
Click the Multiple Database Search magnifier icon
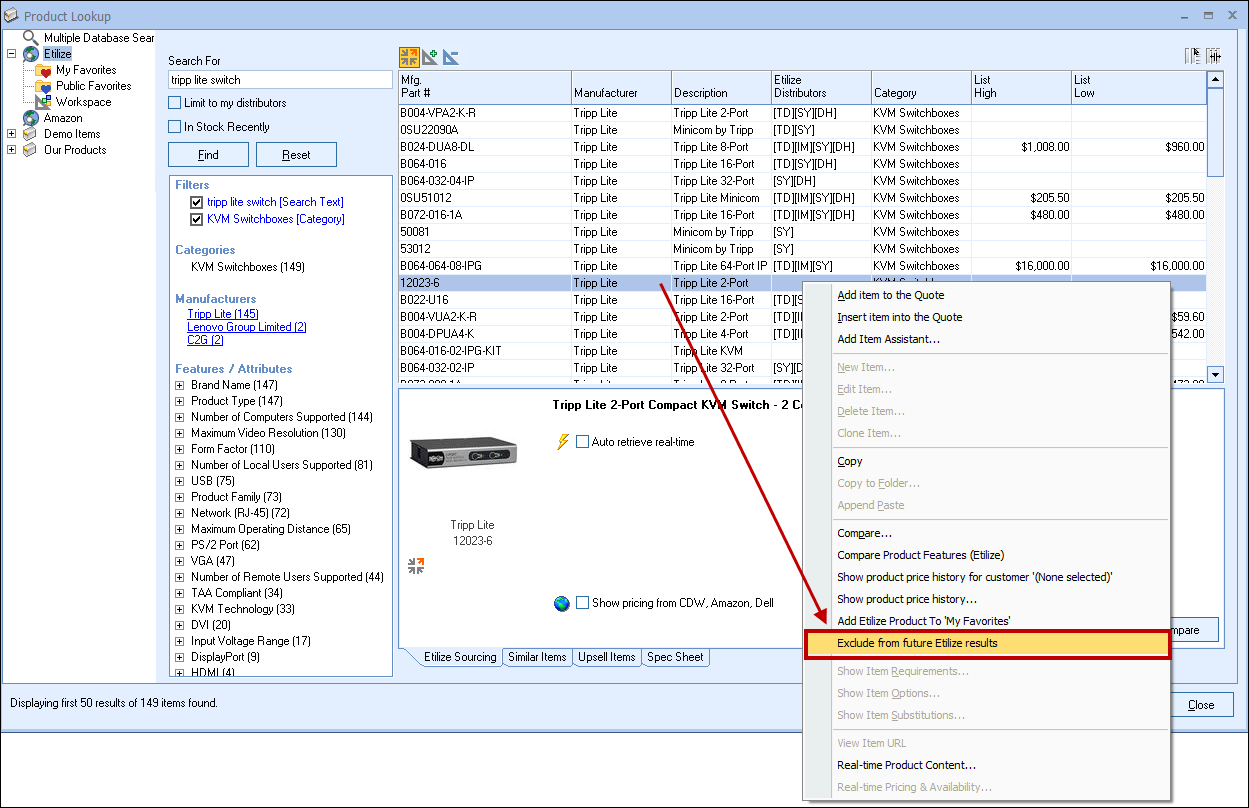31,38
